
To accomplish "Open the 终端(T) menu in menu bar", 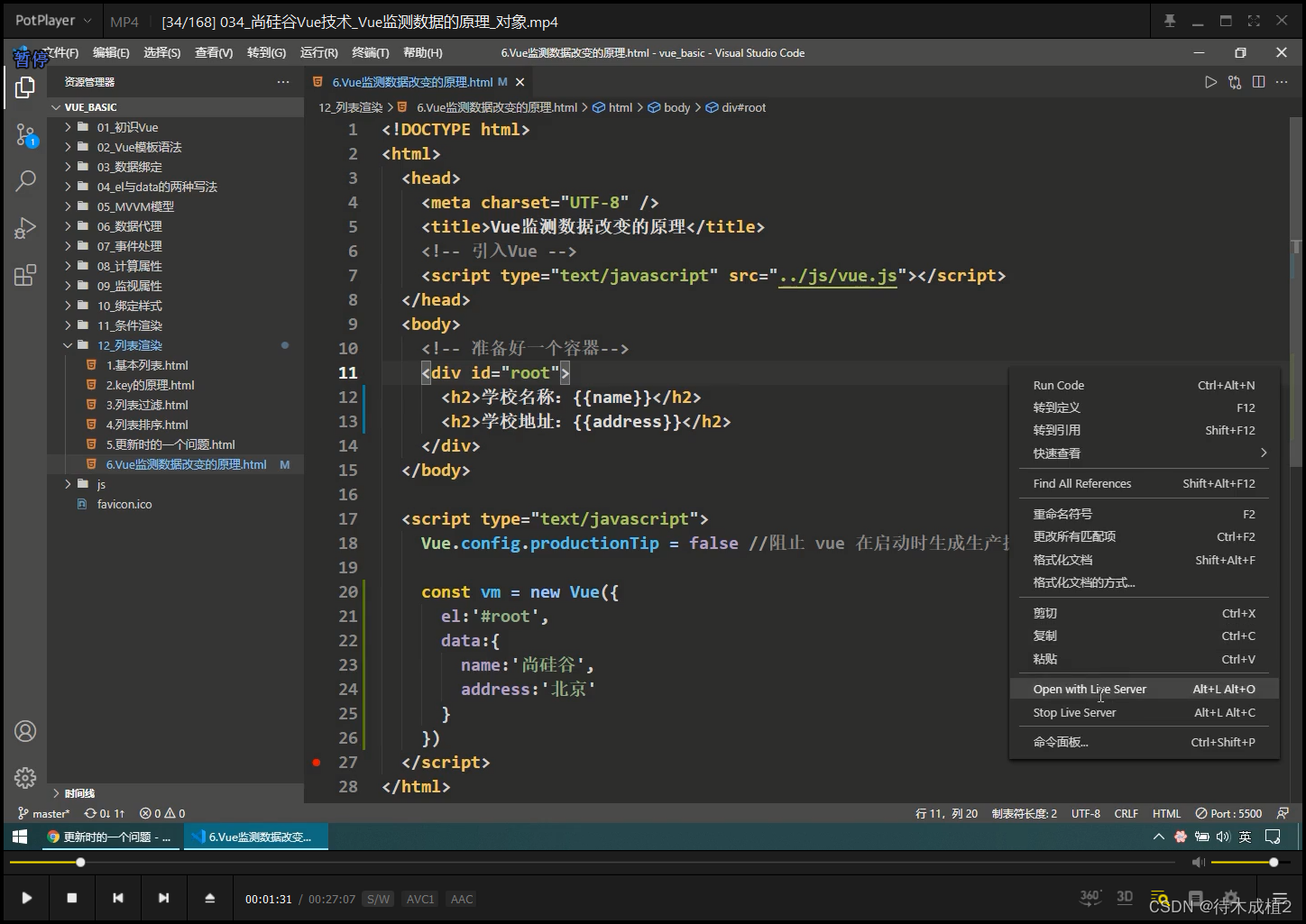I will coord(371,53).
